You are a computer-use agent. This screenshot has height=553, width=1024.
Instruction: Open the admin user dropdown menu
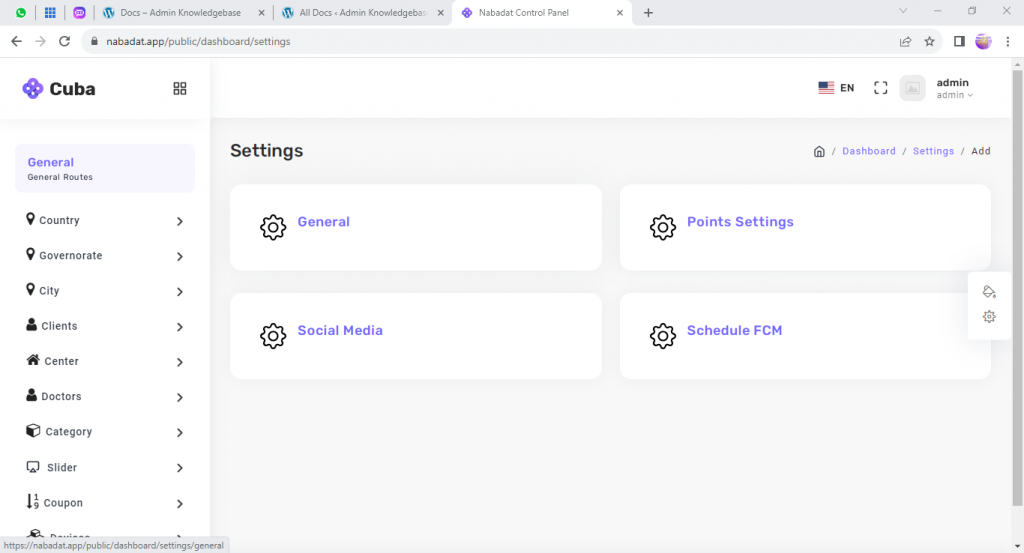(x=954, y=89)
